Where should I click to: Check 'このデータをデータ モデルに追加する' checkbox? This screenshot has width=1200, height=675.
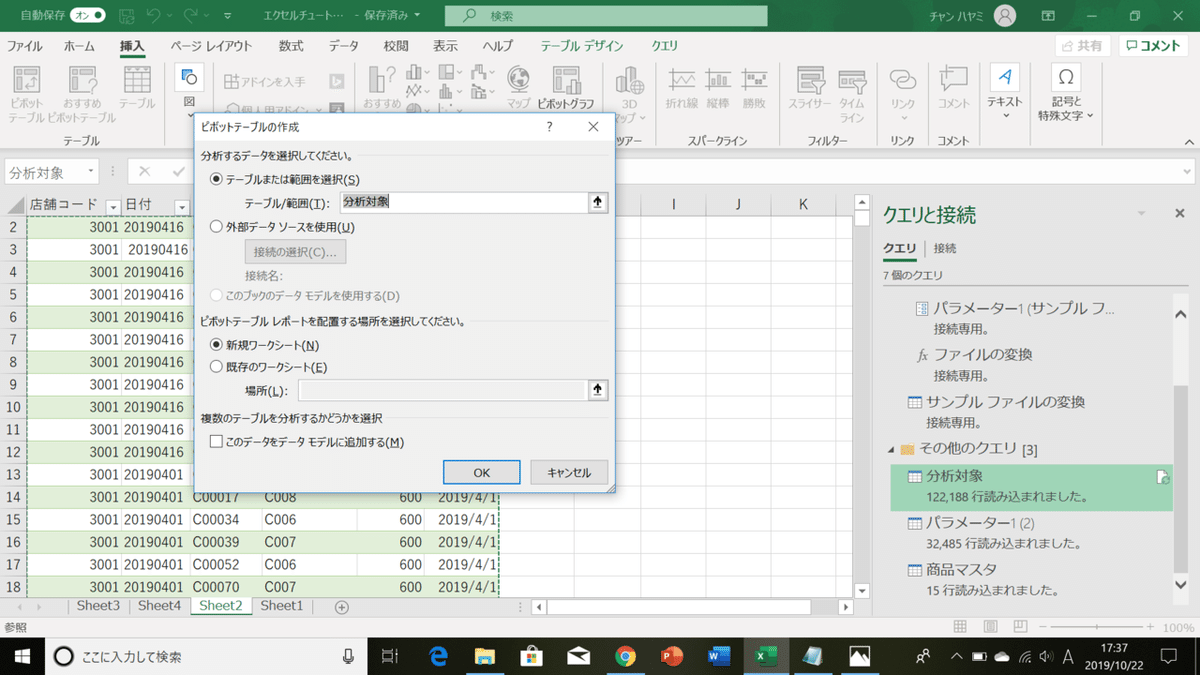coord(216,442)
